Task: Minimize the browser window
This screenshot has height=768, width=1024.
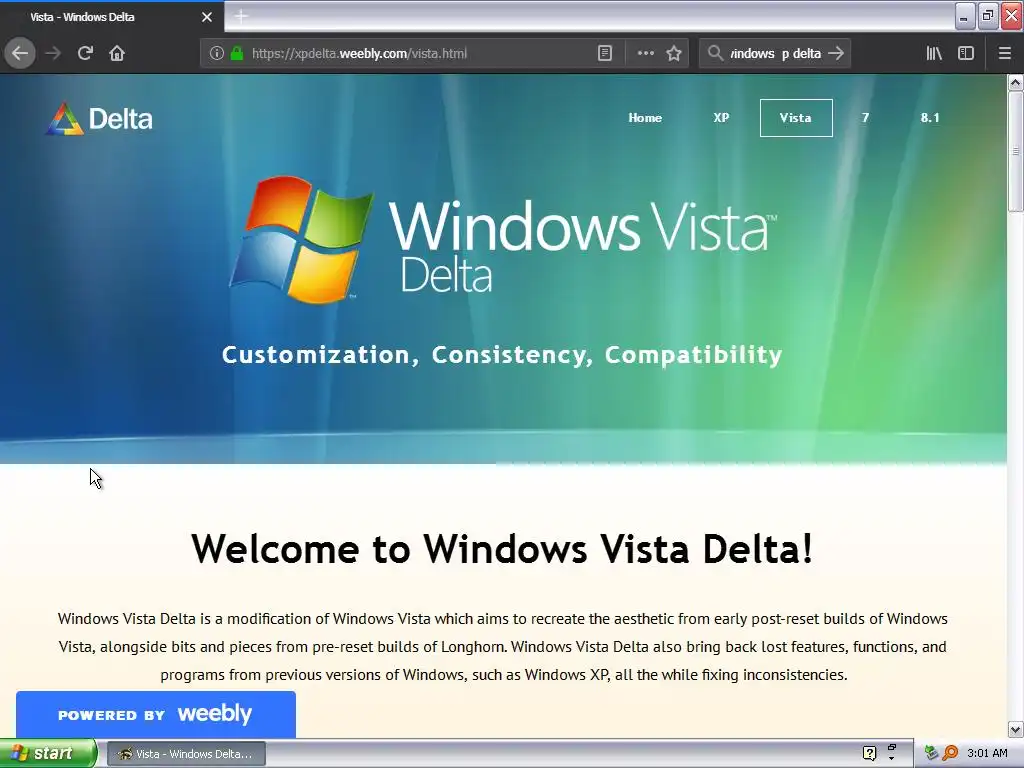Action: tap(965, 16)
